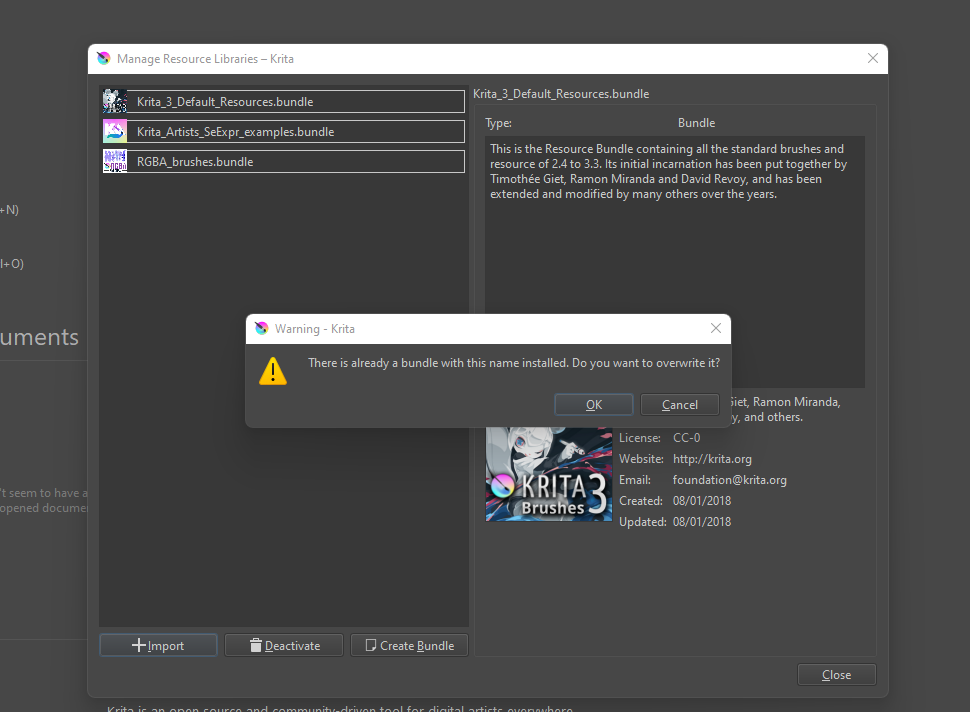Click the Close button in Resource Libraries
Image resolution: width=970 pixels, height=712 pixels.
tap(836, 675)
